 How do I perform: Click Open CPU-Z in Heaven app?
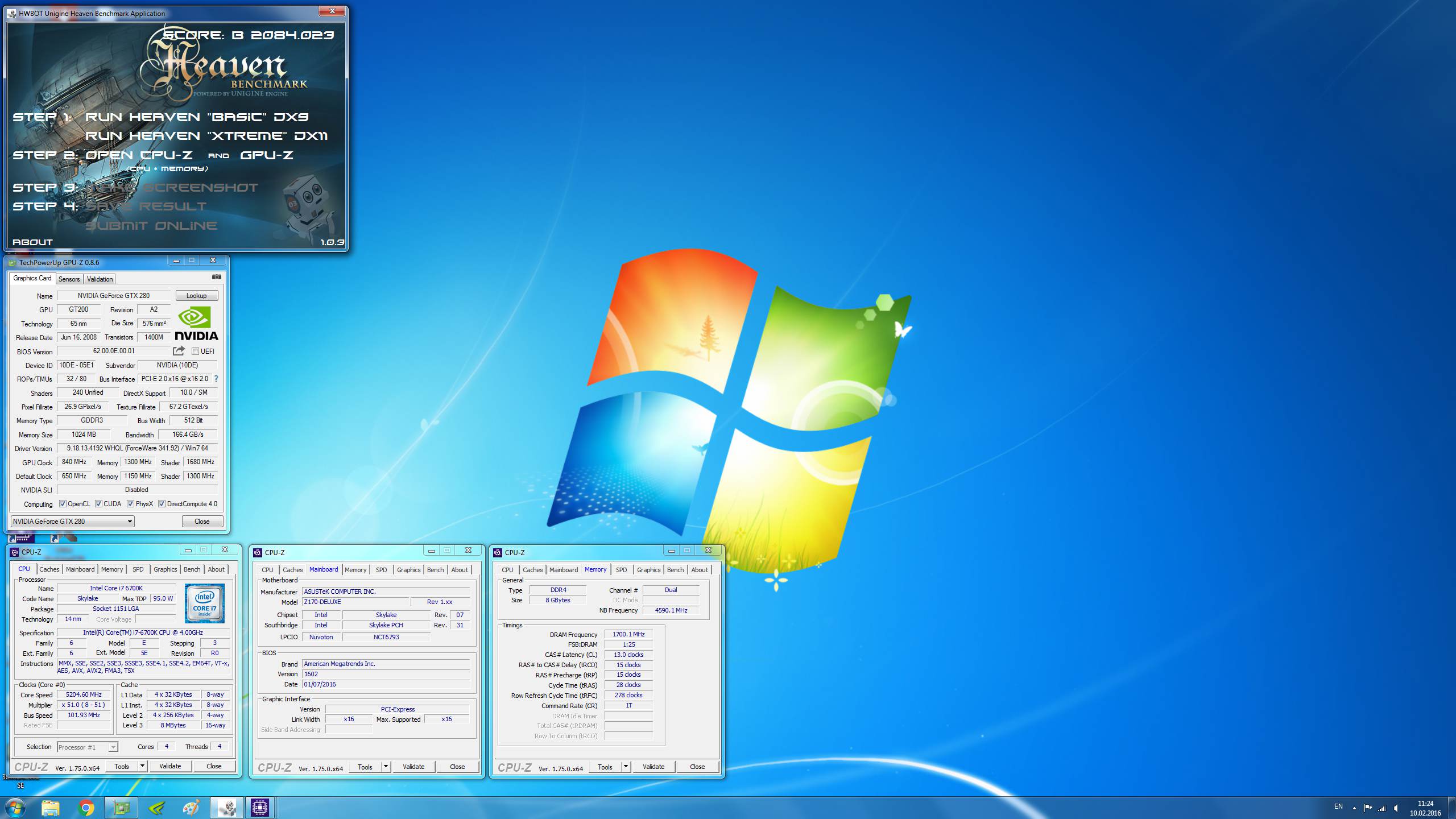tap(139, 155)
